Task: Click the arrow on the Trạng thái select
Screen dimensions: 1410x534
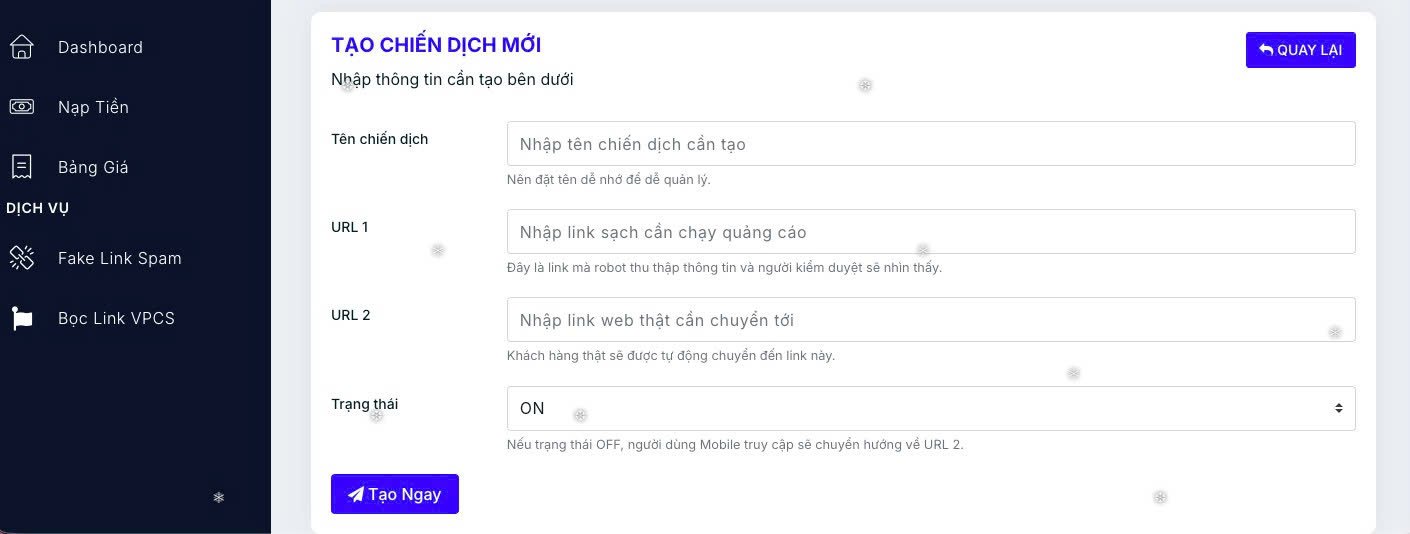Action: coord(1338,408)
